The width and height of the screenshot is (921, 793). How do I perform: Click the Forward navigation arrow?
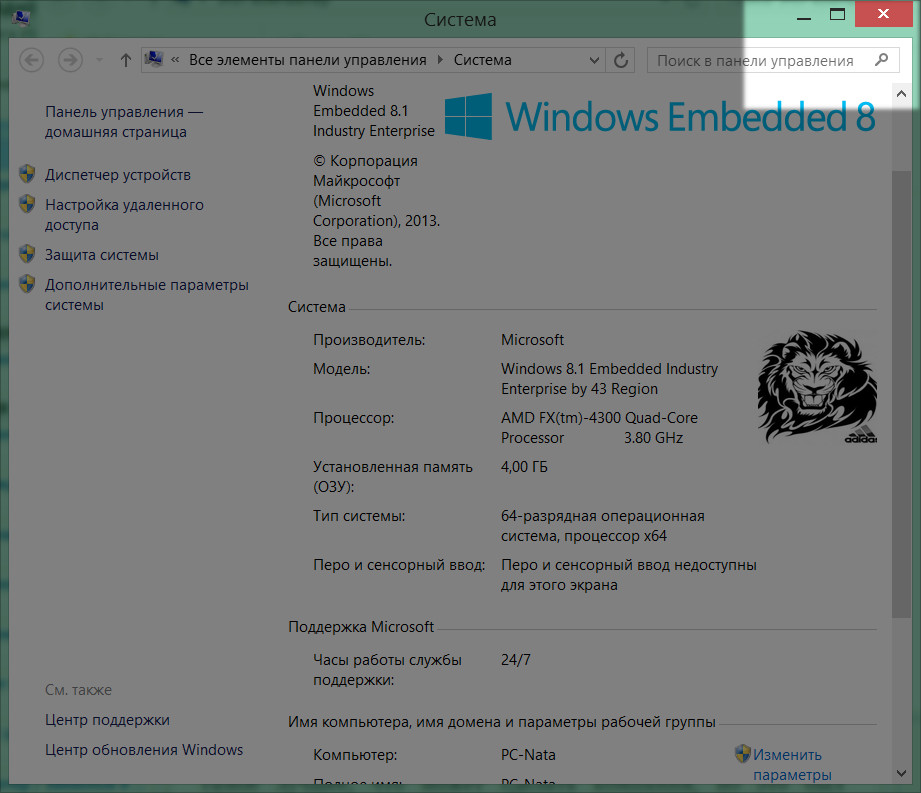tap(70, 60)
